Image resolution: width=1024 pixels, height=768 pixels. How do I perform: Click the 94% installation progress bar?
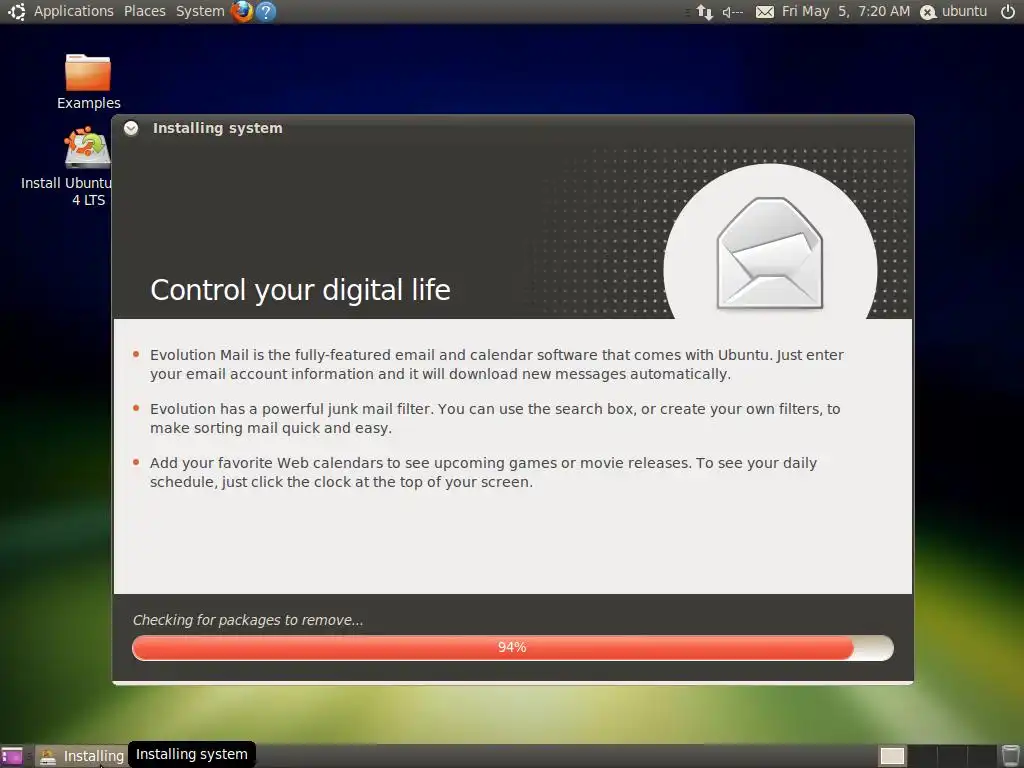[513, 647]
